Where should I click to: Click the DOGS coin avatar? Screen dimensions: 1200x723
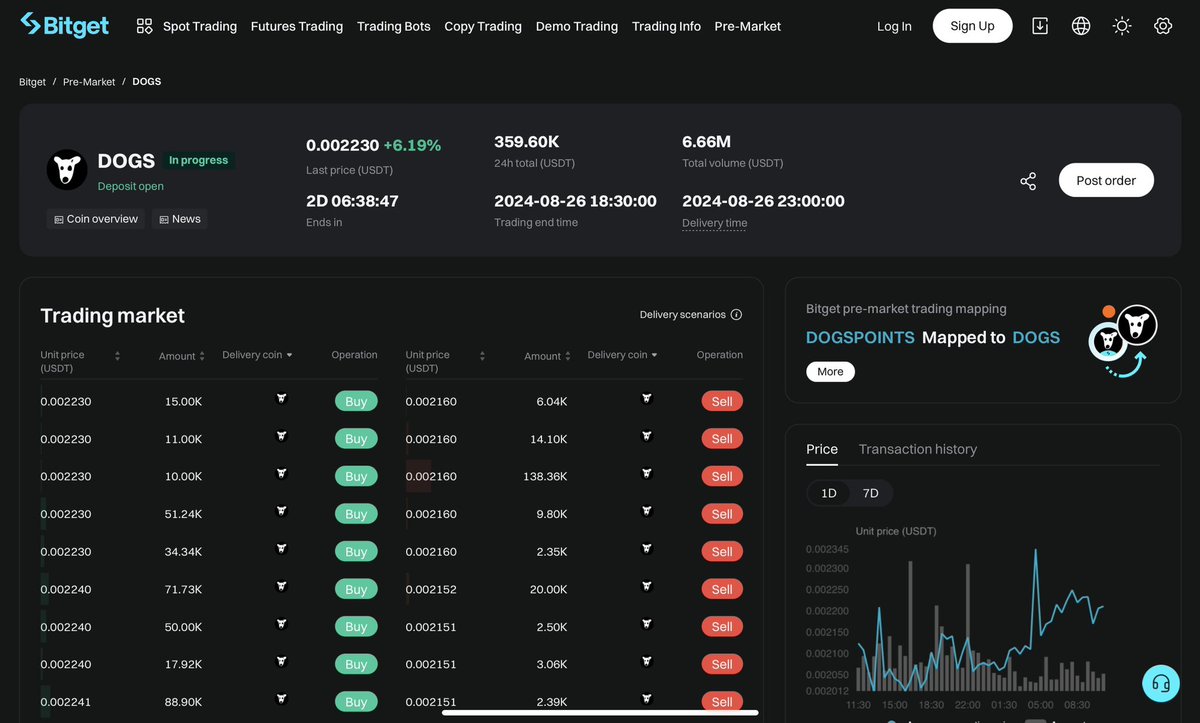[67, 170]
